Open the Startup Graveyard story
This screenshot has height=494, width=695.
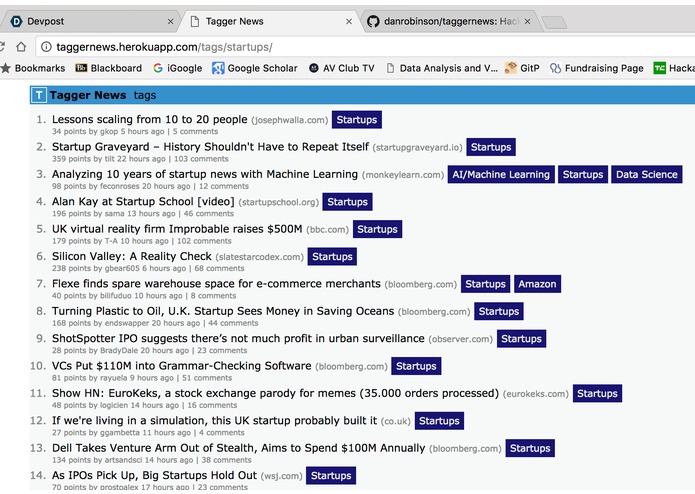(211, 147)
